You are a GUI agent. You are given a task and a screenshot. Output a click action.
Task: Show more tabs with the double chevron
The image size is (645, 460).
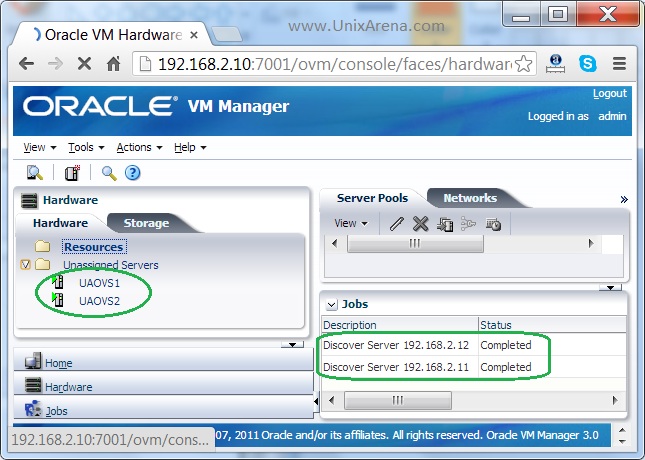pos(624,200)
